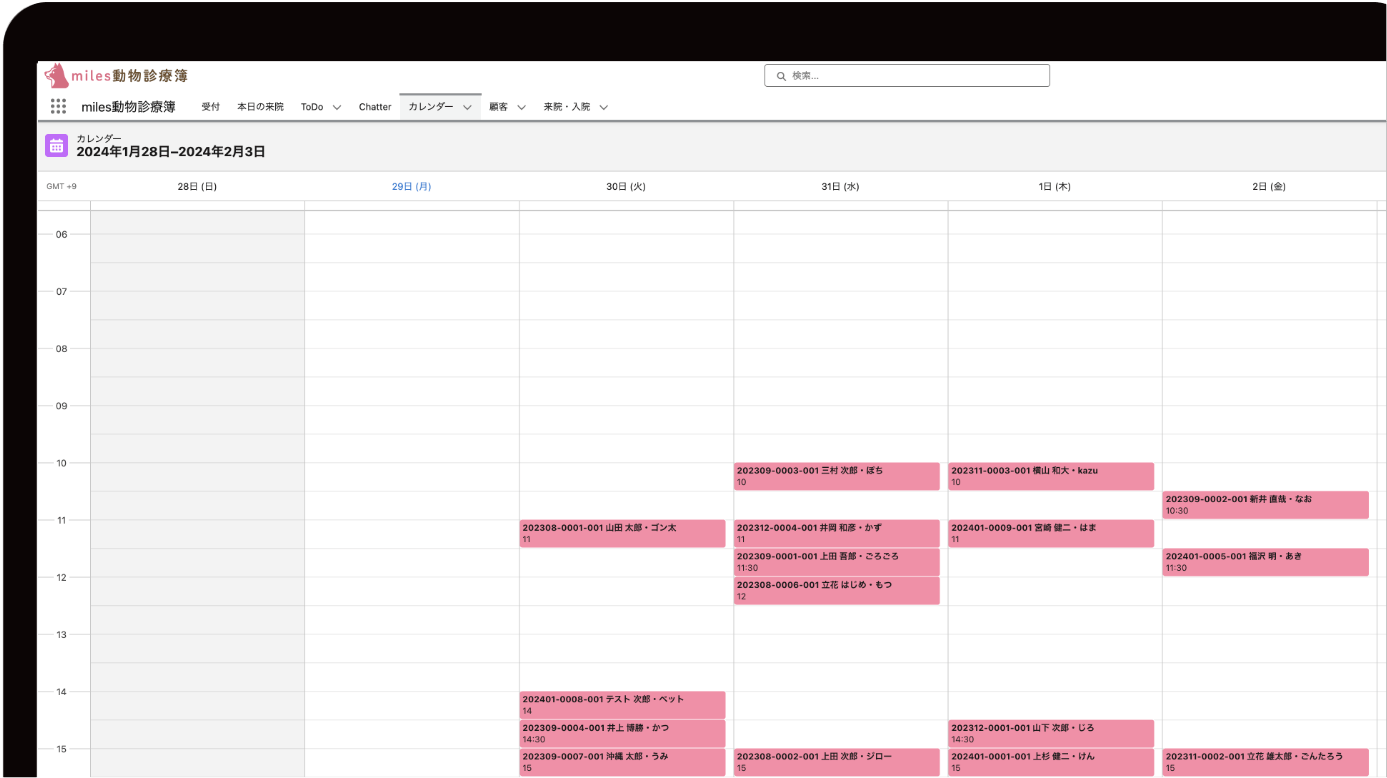Viewport: 1387px width, 778px height.
Task: Open the 本日の来院 tab
Action: pyautogui.click(x=260, y=107)
